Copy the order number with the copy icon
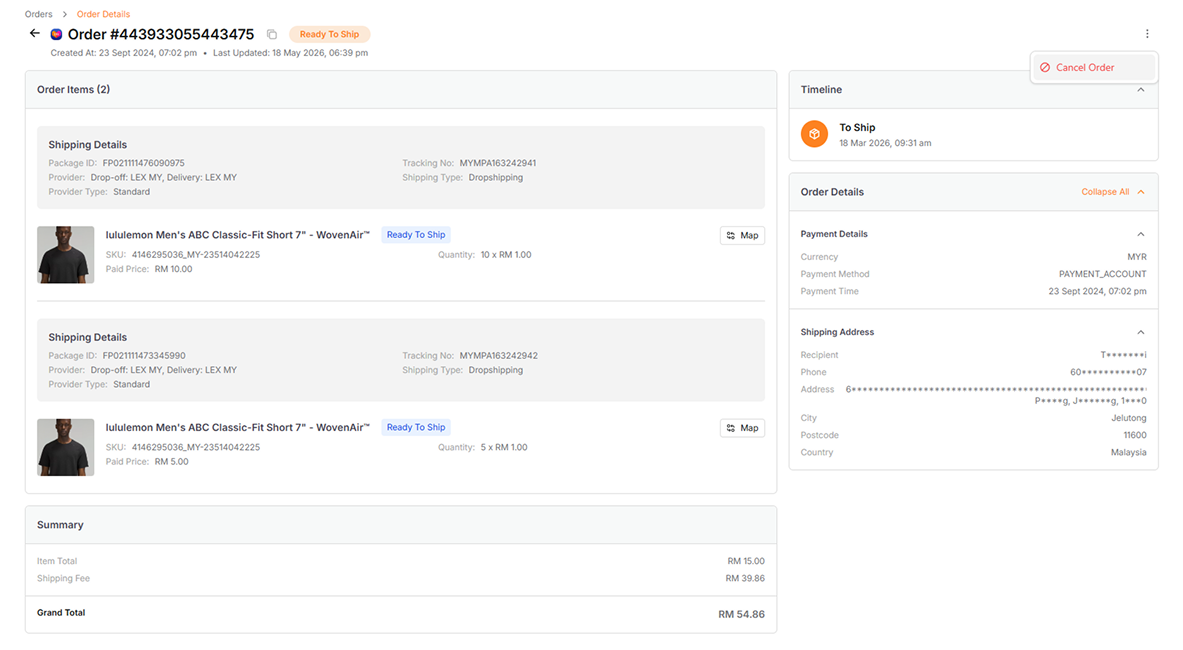1183x650 pixels. click(x=272, y=35)
